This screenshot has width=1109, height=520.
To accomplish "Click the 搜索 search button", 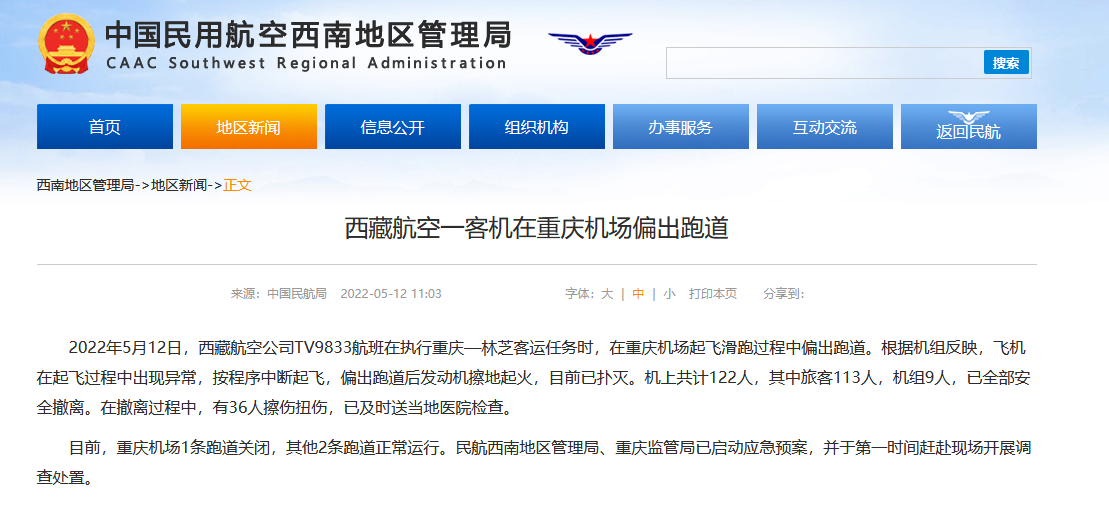I will (x=1006, y=63).
